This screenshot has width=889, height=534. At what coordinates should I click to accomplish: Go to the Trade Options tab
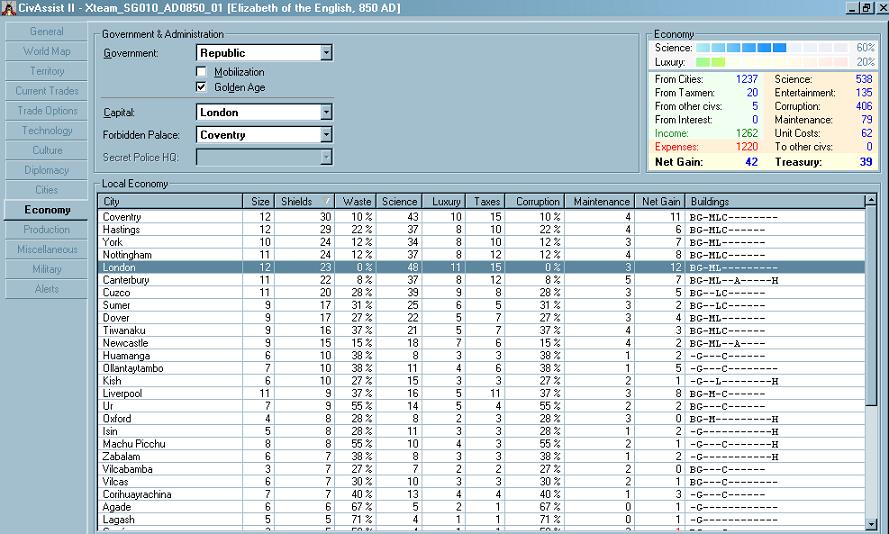point(46,111)
